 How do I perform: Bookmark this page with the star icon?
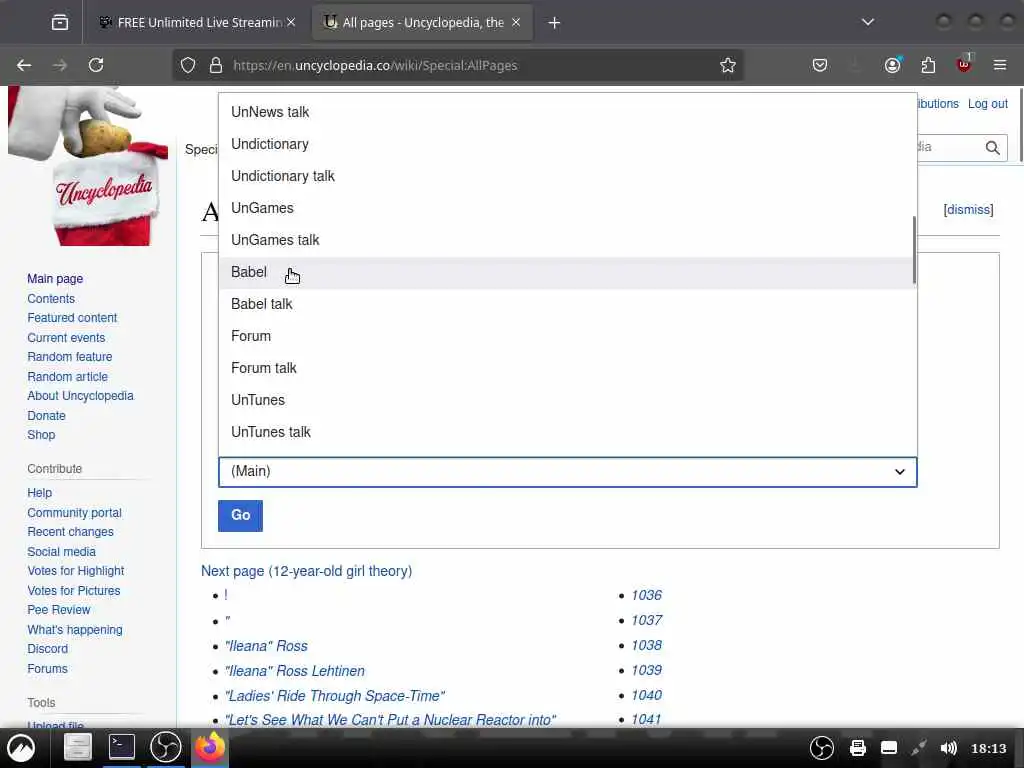[728, 65]
